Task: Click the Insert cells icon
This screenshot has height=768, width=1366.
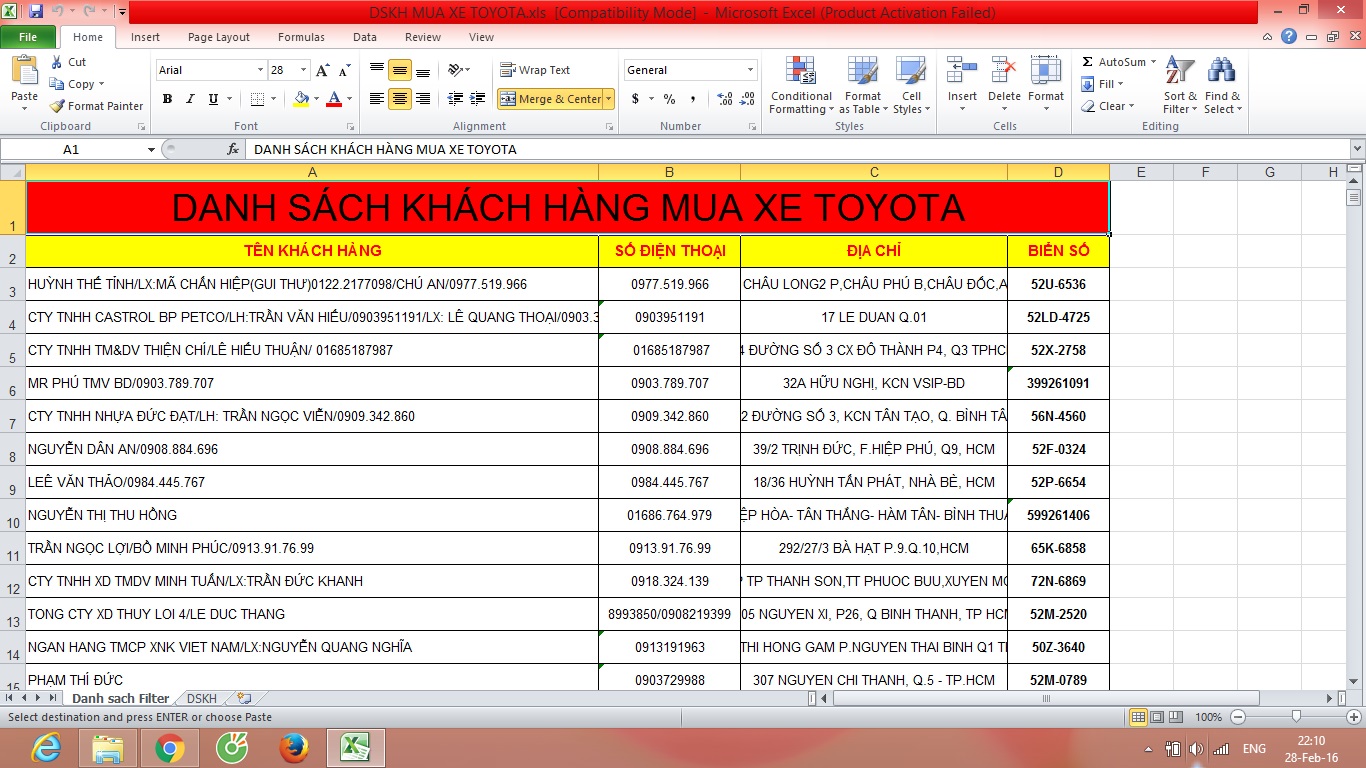Action: [962, 71]
